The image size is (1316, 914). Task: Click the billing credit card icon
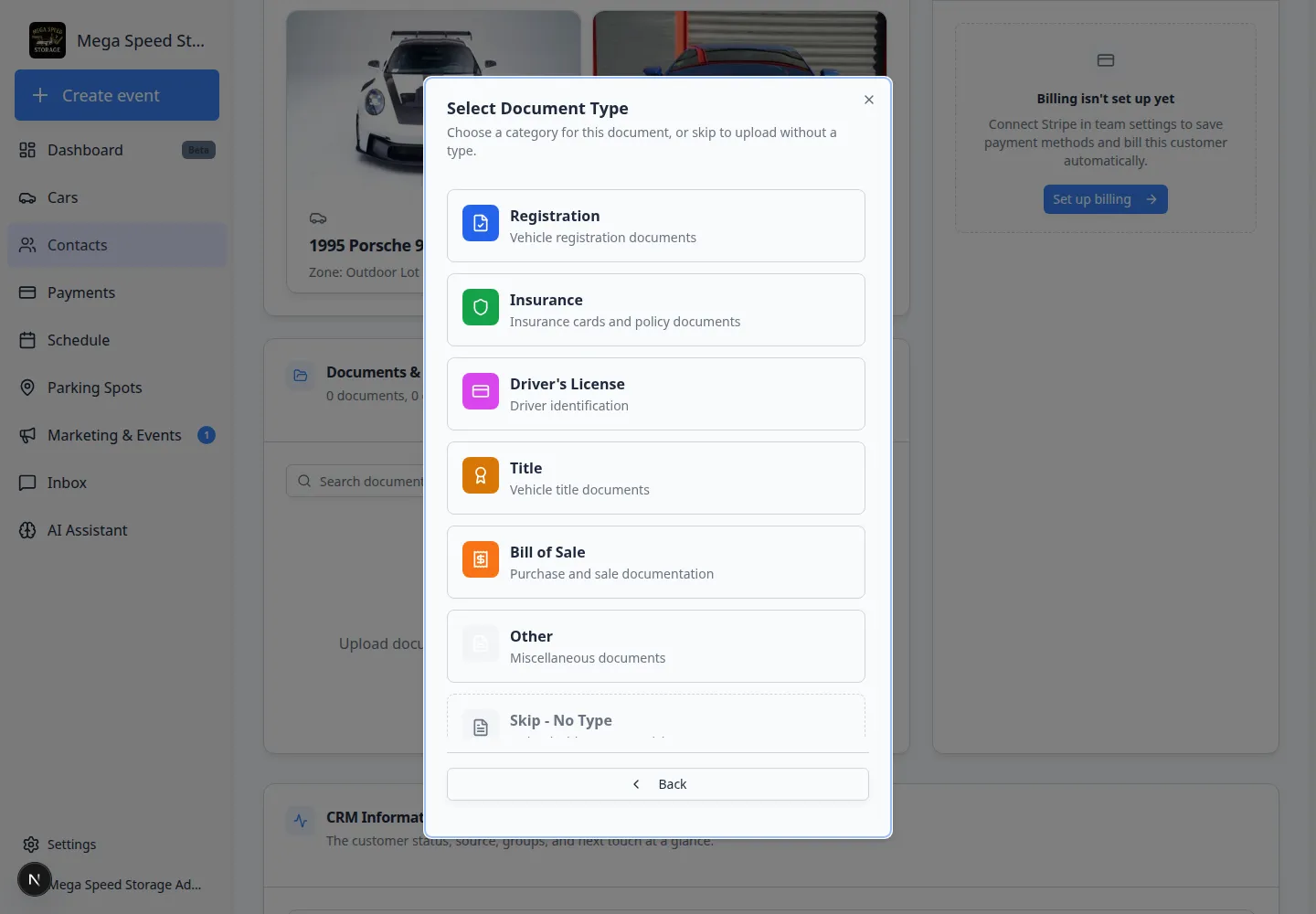click(x=1106, y=60)
